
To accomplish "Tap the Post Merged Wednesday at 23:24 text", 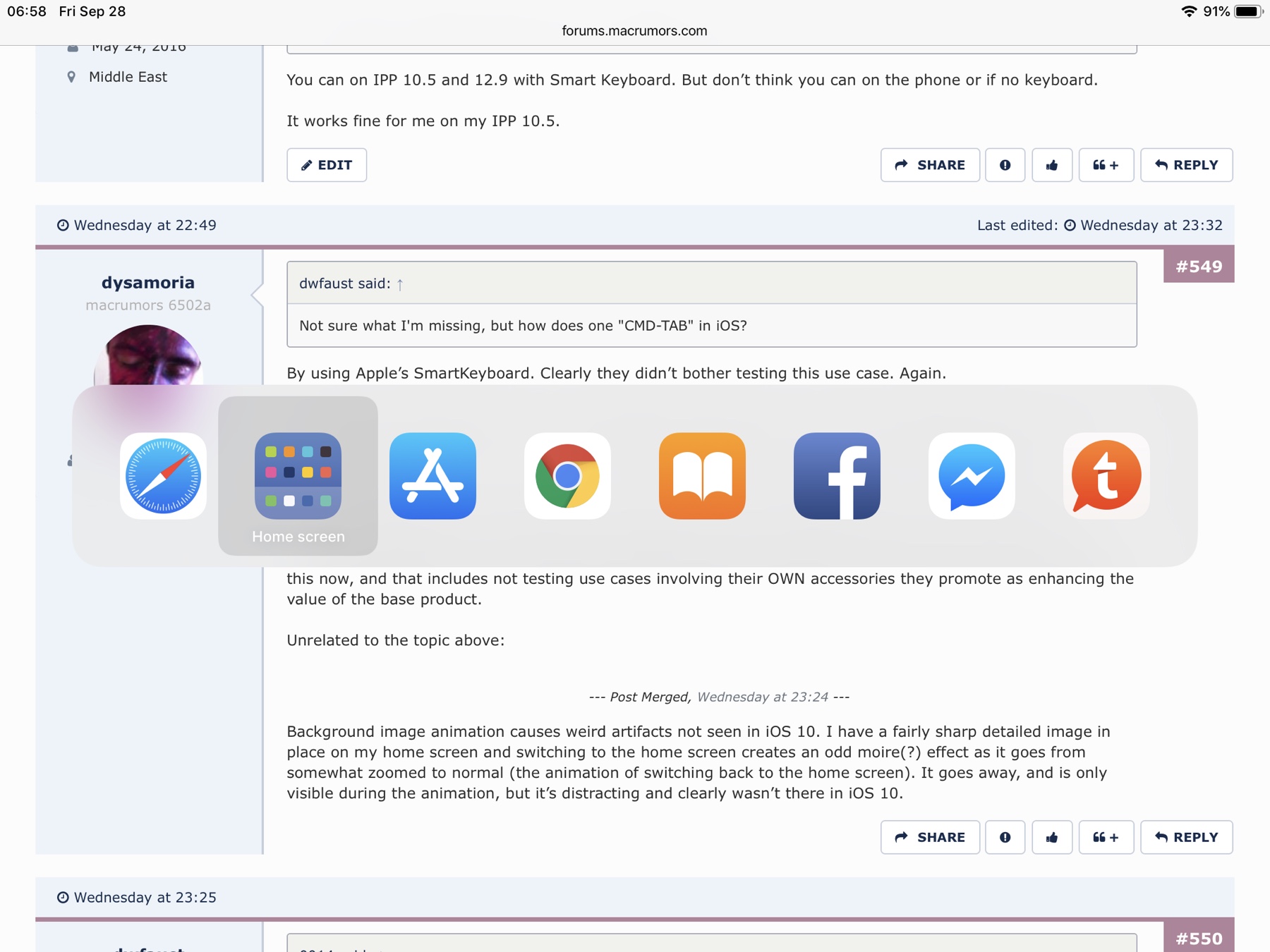I will click(x=719, y=697).
